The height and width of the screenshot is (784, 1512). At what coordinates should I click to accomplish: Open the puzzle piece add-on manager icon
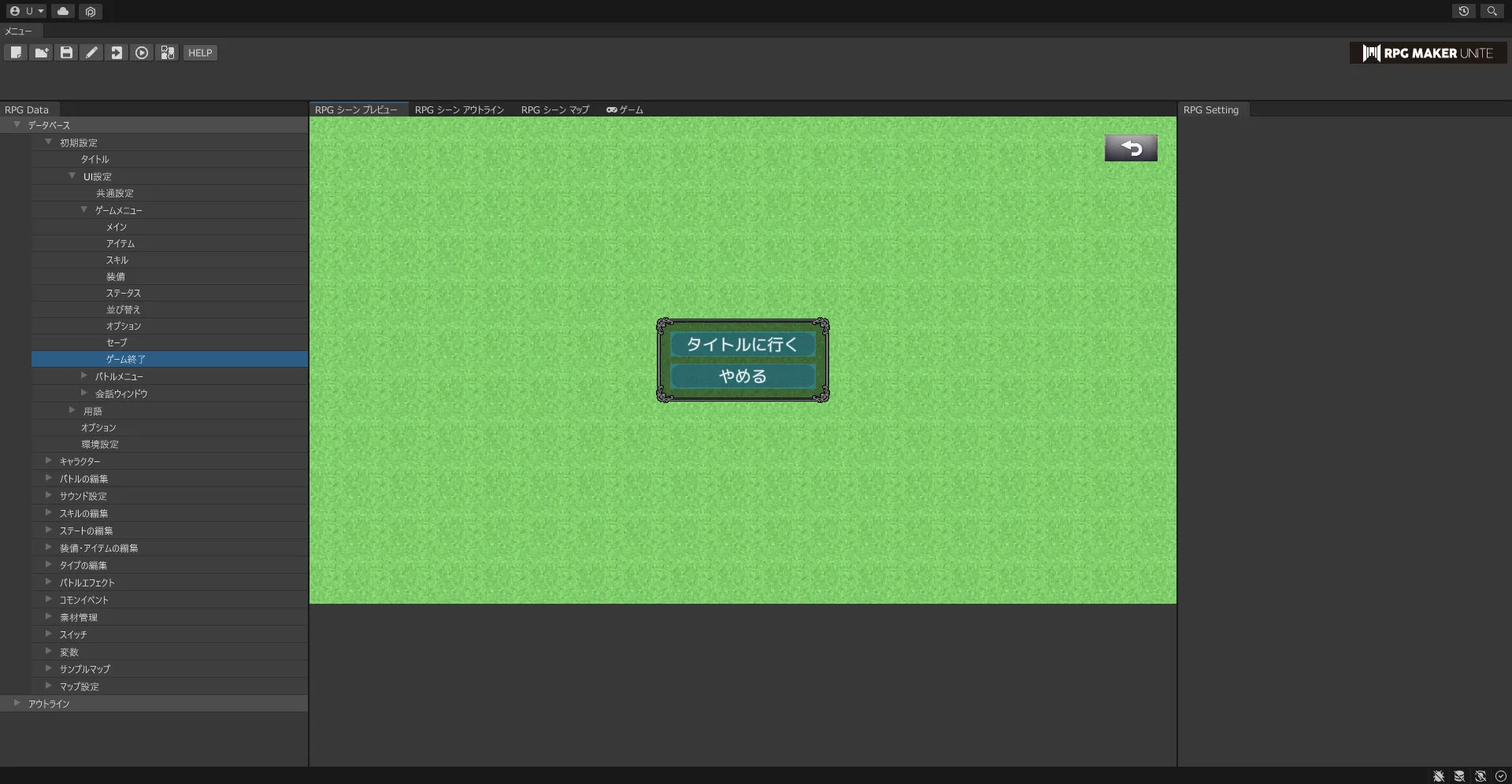167,53
